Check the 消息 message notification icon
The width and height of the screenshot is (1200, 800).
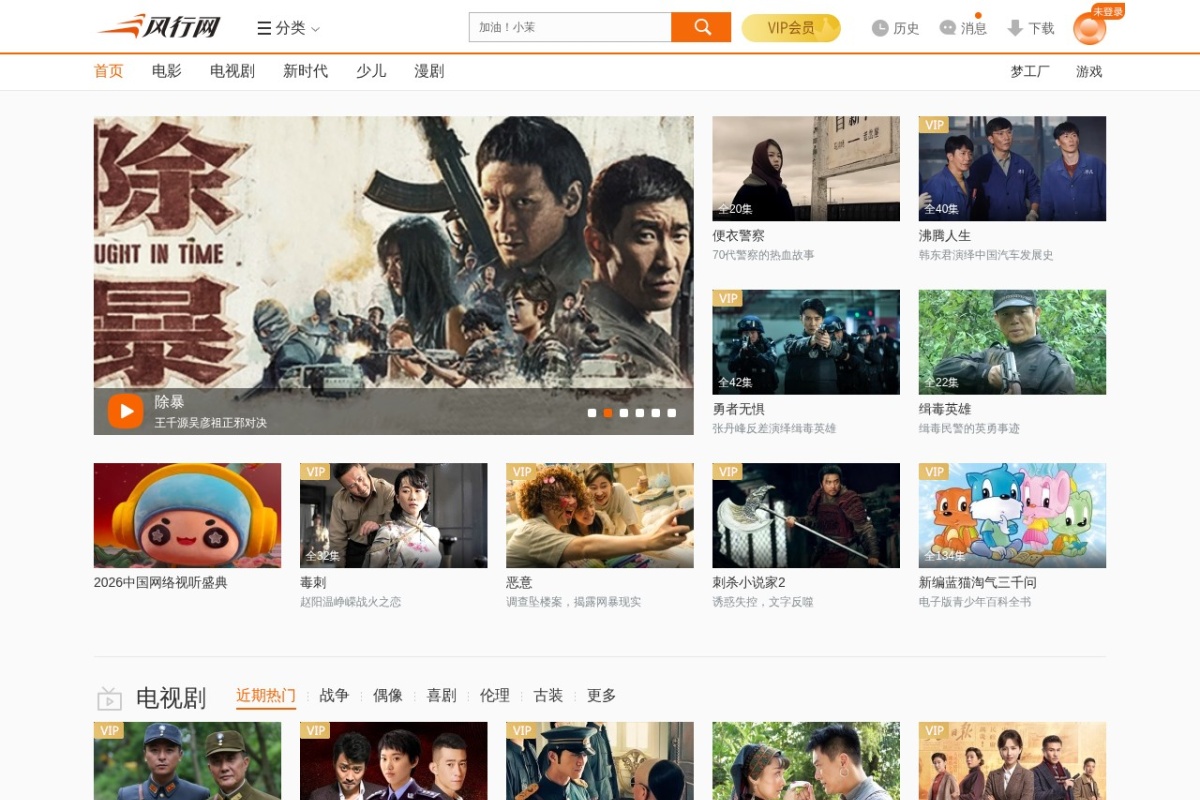click(x=947, y=28)
